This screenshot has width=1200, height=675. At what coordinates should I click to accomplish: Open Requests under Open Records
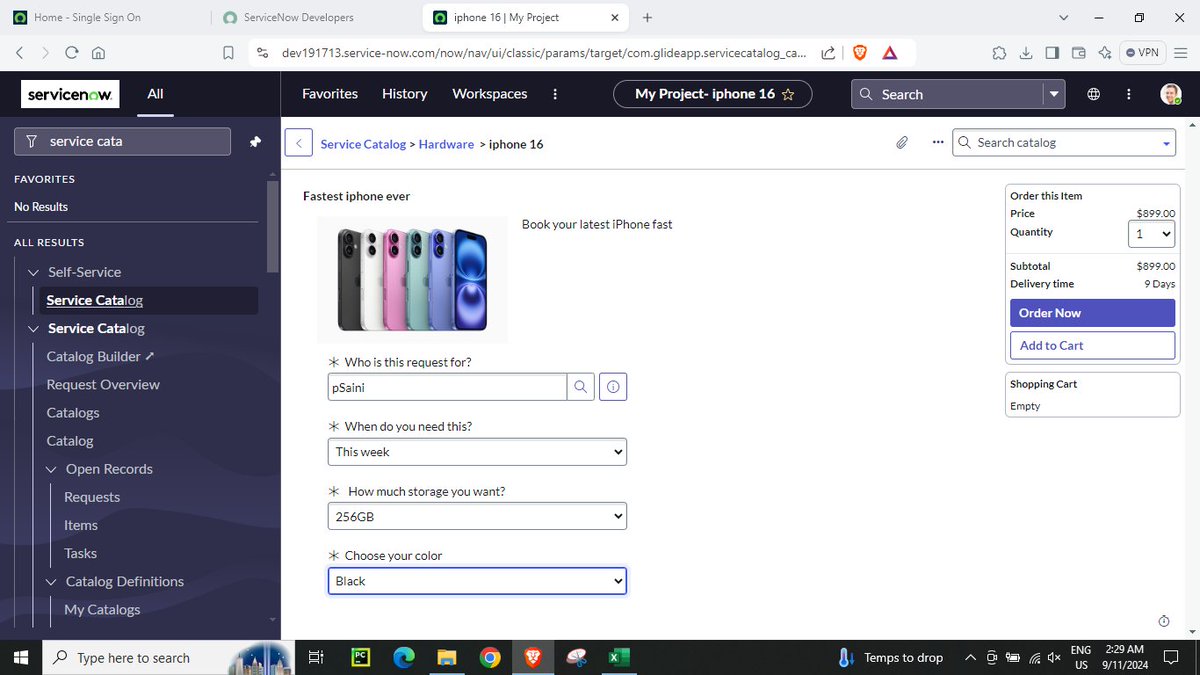[92, 497]
